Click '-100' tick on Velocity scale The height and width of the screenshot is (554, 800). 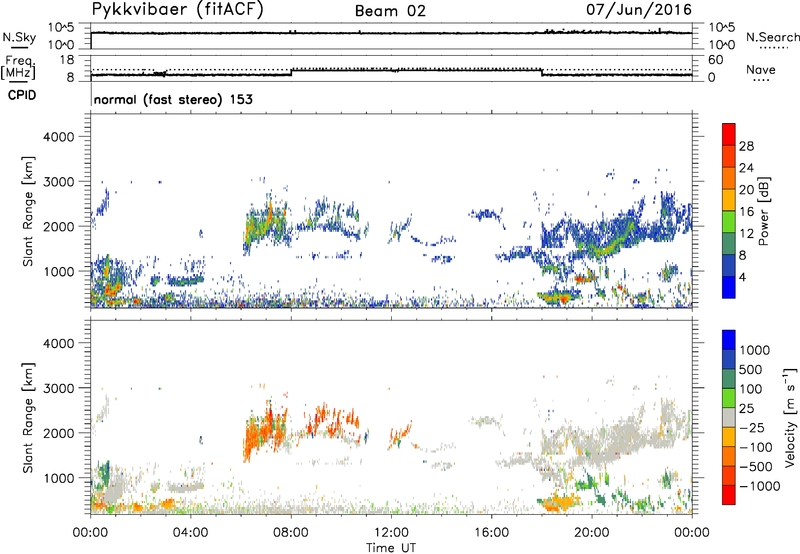(756, 447)
